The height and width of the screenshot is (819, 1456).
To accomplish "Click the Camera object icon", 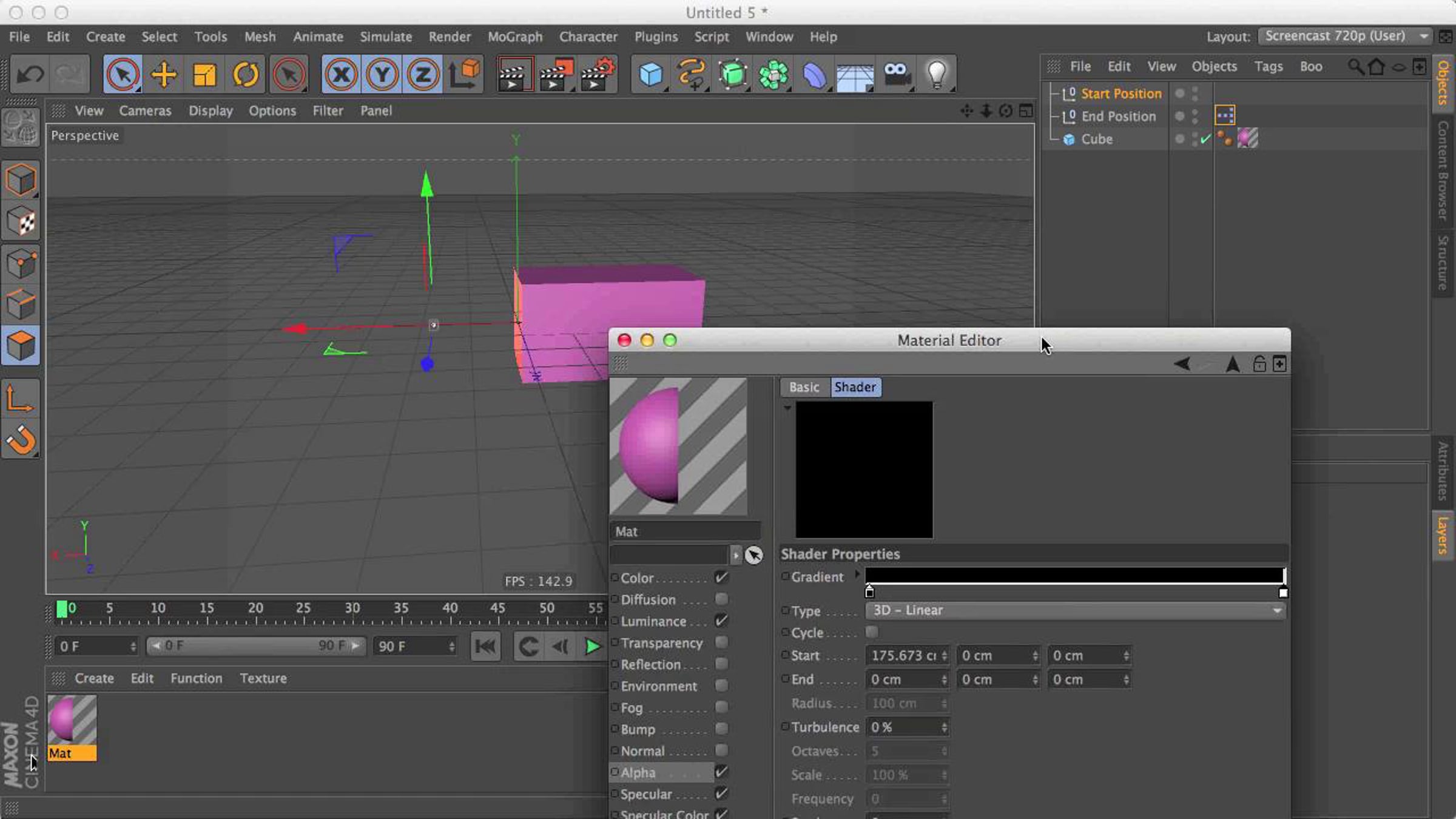I will pyautogui.click(x=896, y=75).
